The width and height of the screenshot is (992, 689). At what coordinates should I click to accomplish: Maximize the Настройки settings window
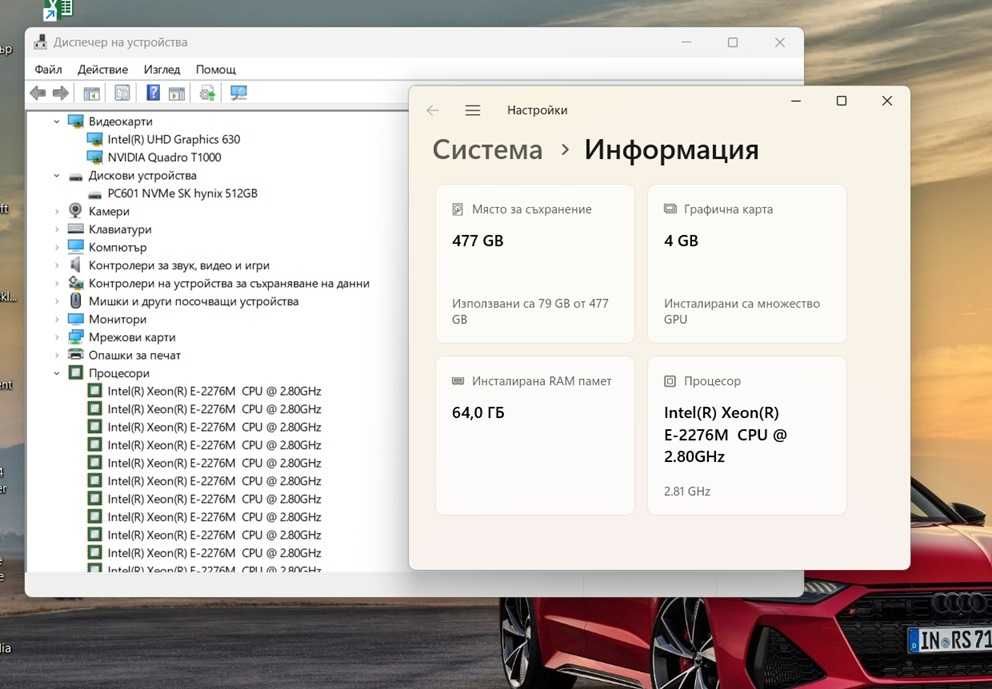(841, 101)
